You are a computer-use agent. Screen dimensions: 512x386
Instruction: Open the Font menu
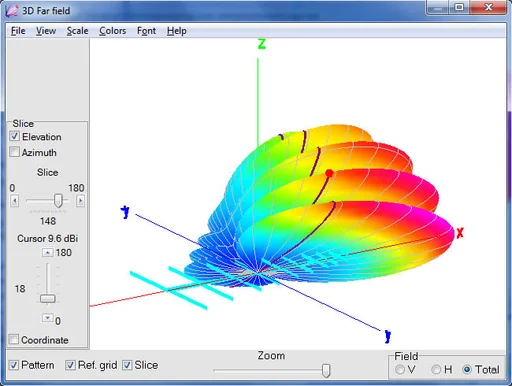click(x=146, y=31)
